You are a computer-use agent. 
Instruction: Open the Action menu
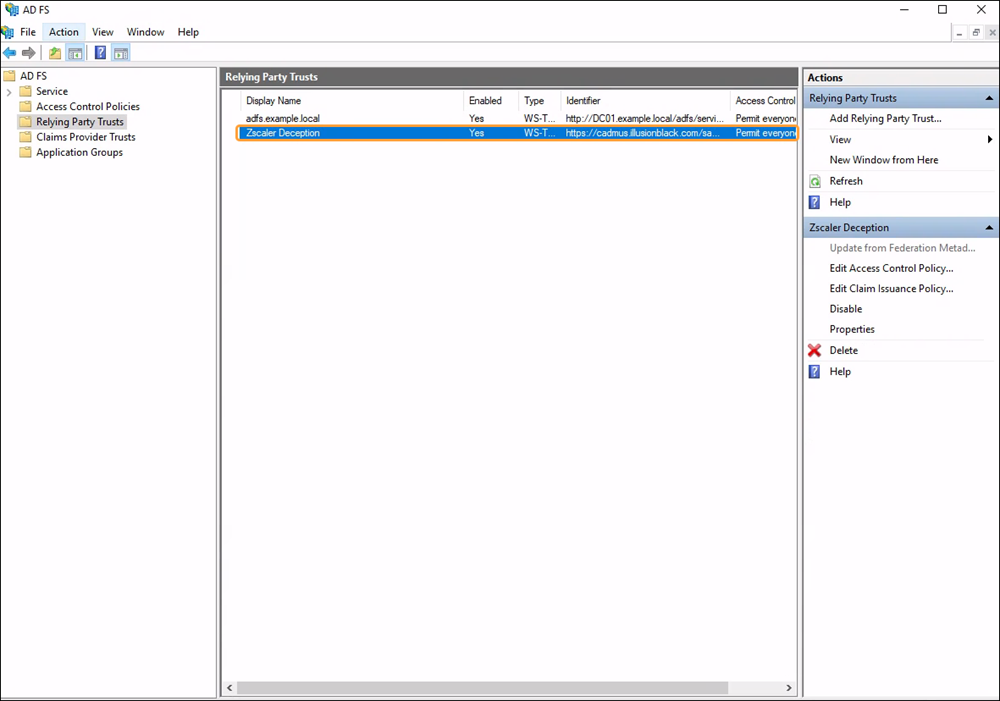click(x=63, y=31)
